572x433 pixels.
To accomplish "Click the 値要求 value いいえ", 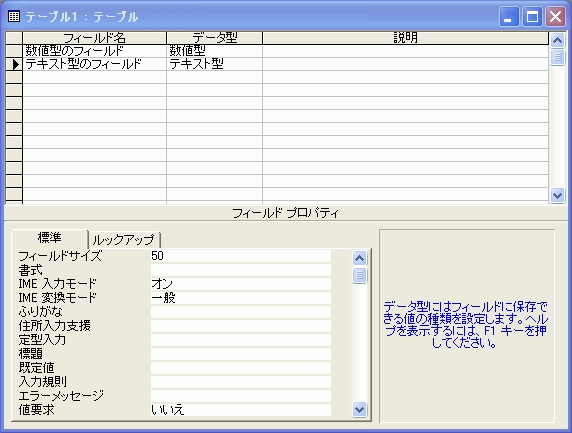I will [x=241, y=410].
